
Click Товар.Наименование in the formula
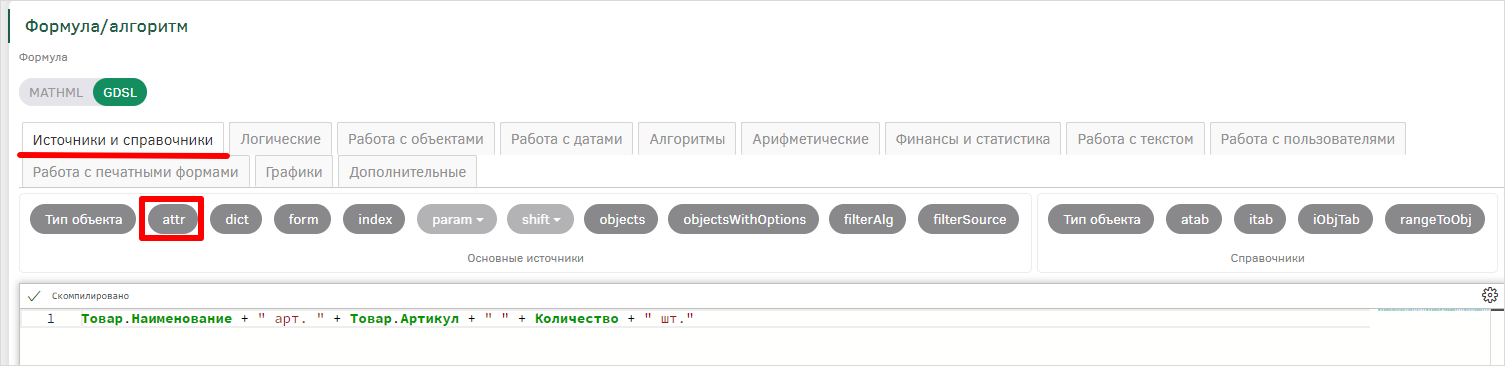click(x=157, y=319)
